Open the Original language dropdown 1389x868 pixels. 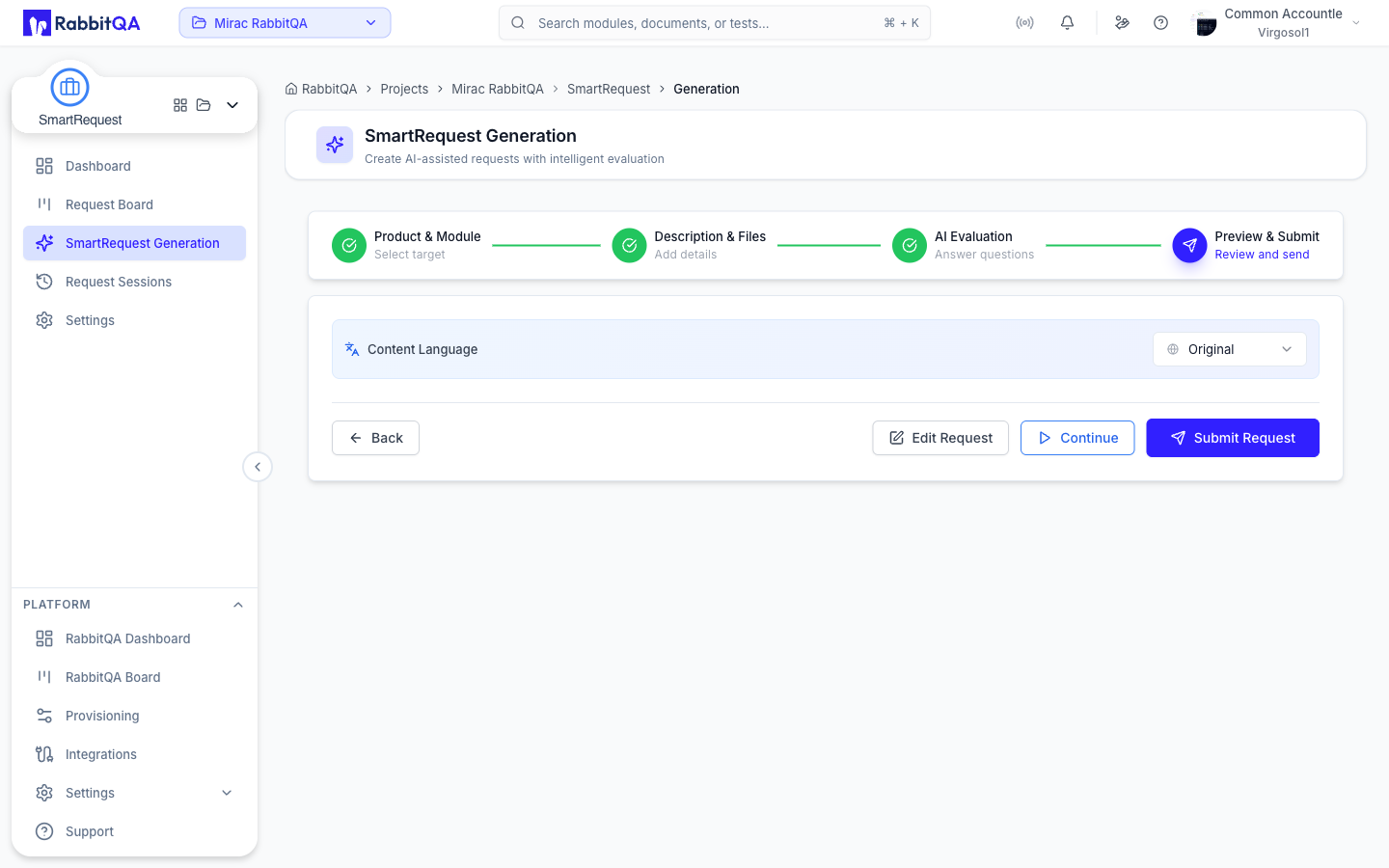click(1230, 349)
